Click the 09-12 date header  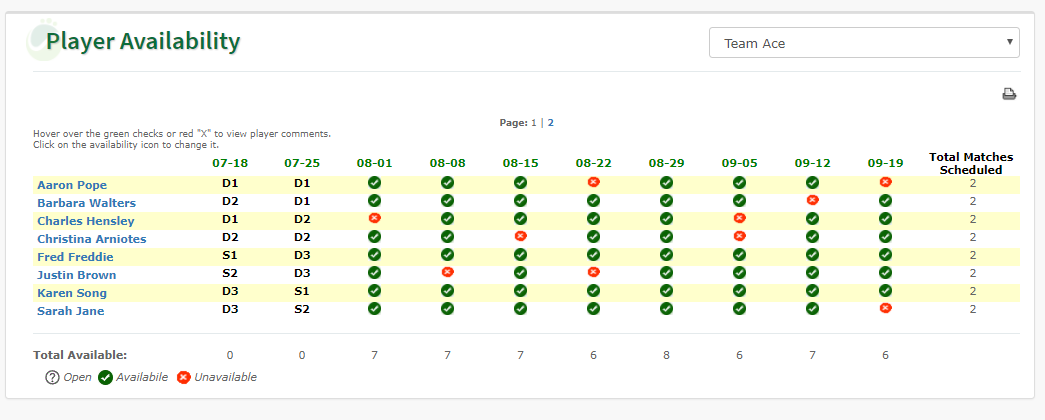click(x=812, y=163)
